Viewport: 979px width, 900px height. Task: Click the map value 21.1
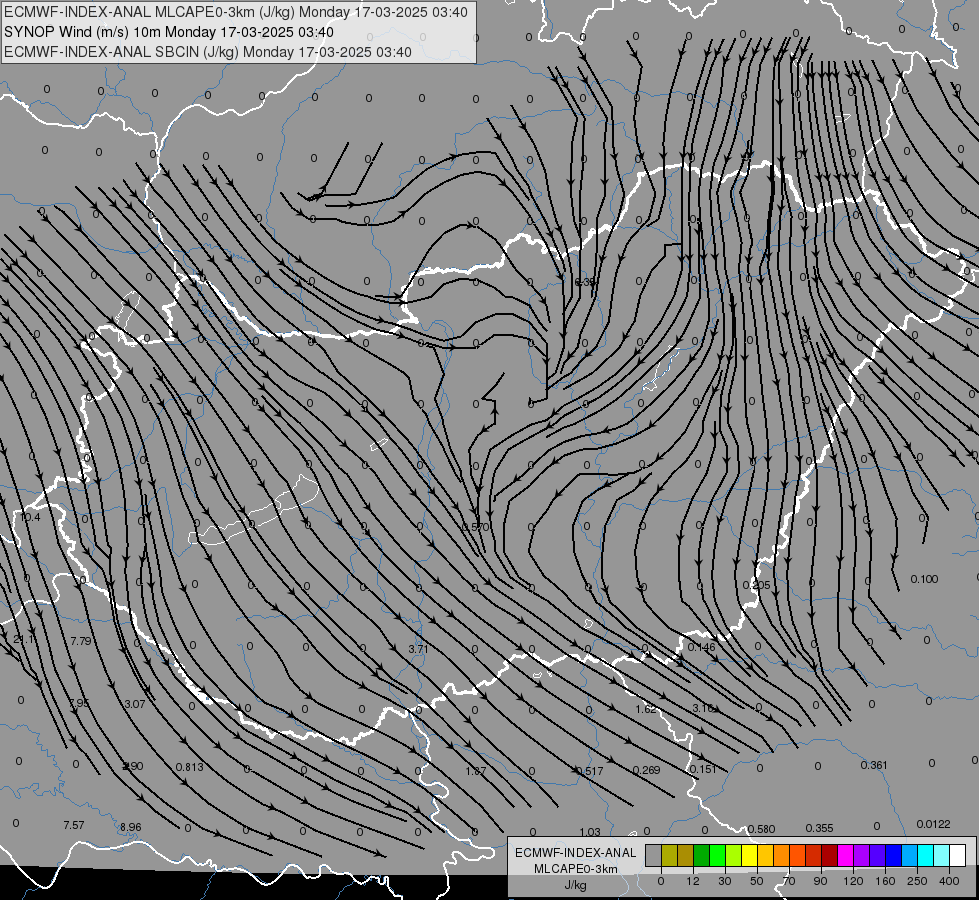point(25,640)
